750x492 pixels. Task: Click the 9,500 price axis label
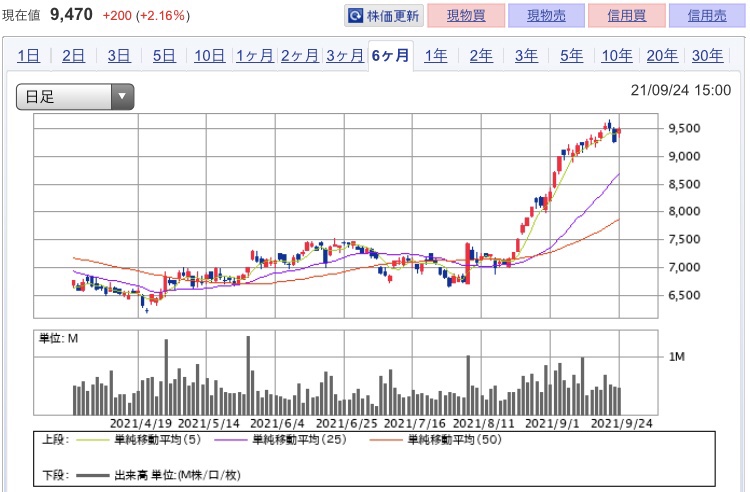pos(684,128)
